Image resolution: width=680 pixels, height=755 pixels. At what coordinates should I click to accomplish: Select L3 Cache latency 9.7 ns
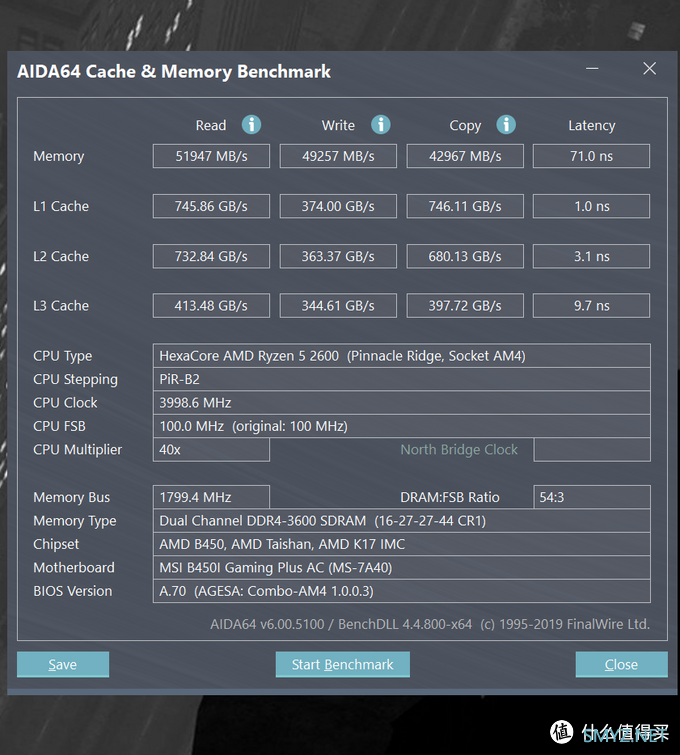pyautogui.click(x=591, y=306)
